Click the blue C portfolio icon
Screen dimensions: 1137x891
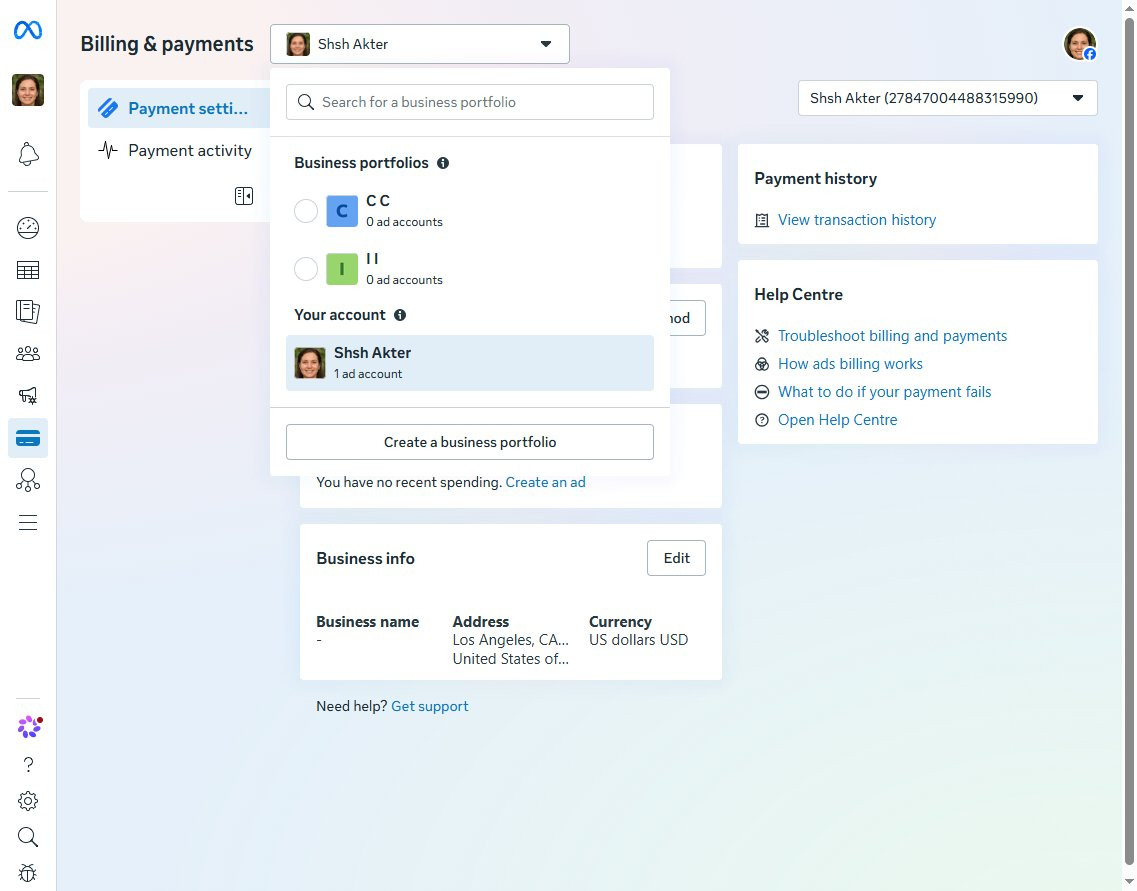click(x=342, y=211)
